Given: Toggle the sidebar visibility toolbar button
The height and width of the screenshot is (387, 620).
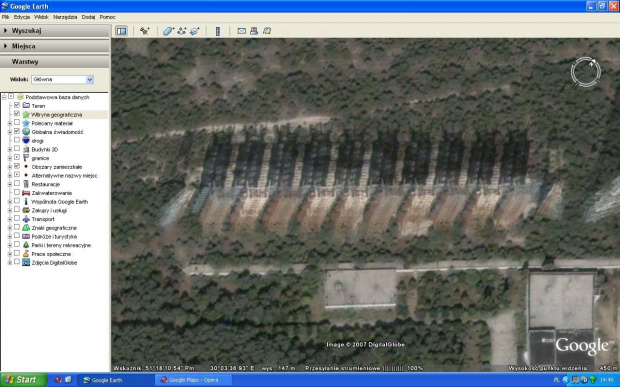Looking at the screenshot, I should click(121, 31).
